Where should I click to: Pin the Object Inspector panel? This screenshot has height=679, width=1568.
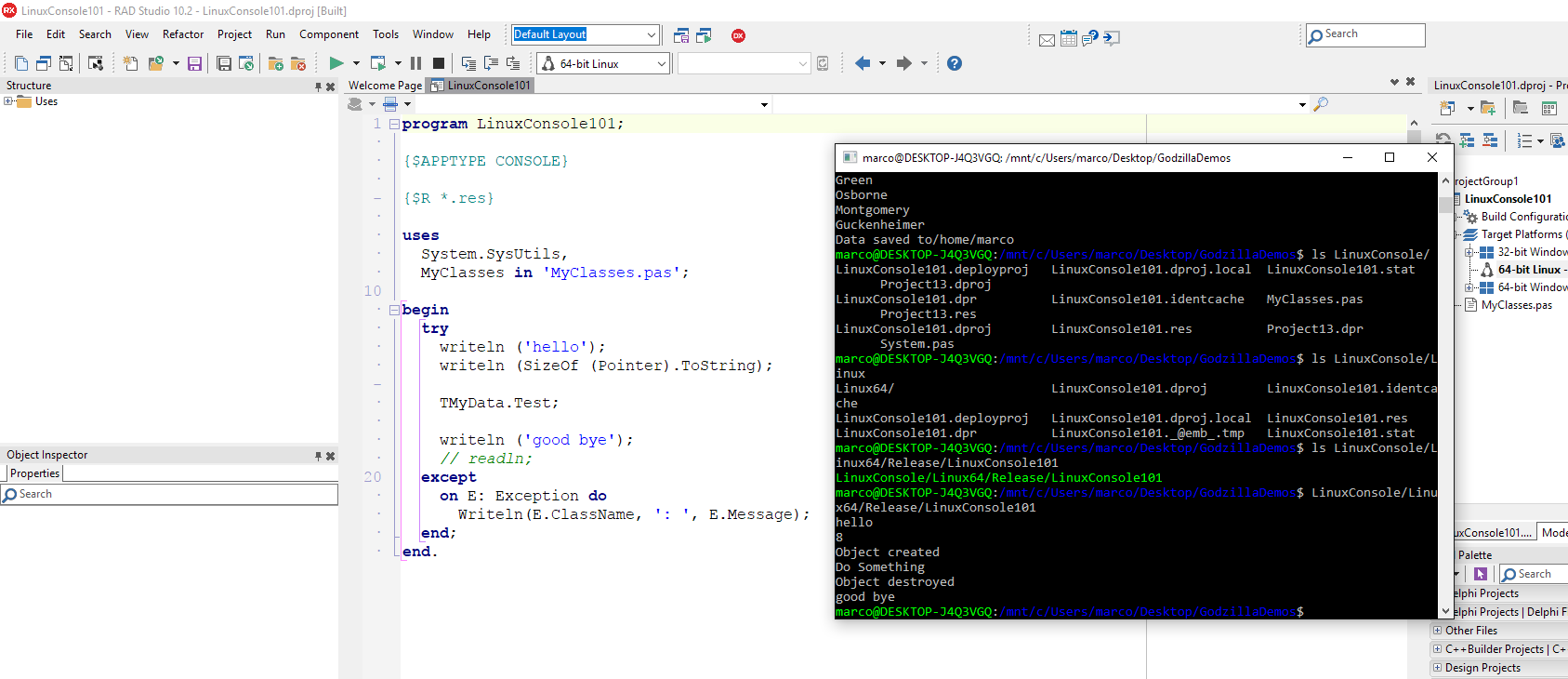[x=318, y=456]
